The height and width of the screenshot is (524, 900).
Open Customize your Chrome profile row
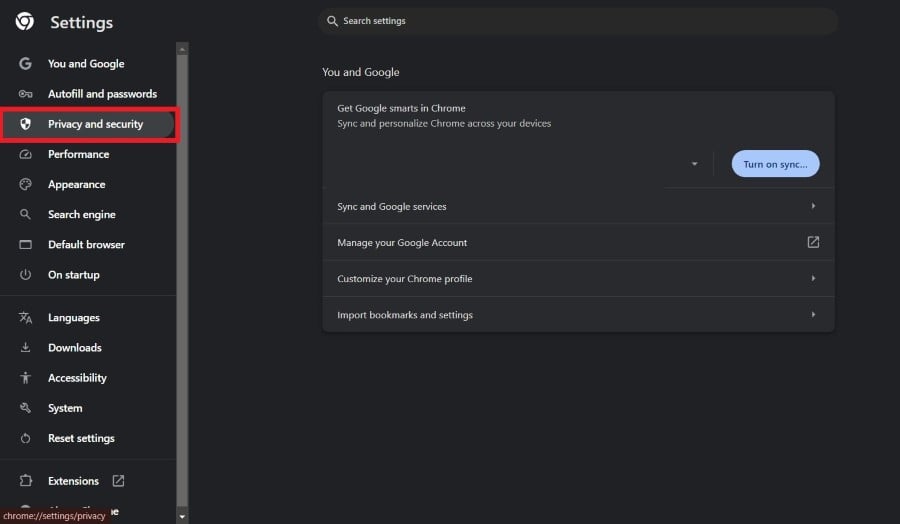578,278
